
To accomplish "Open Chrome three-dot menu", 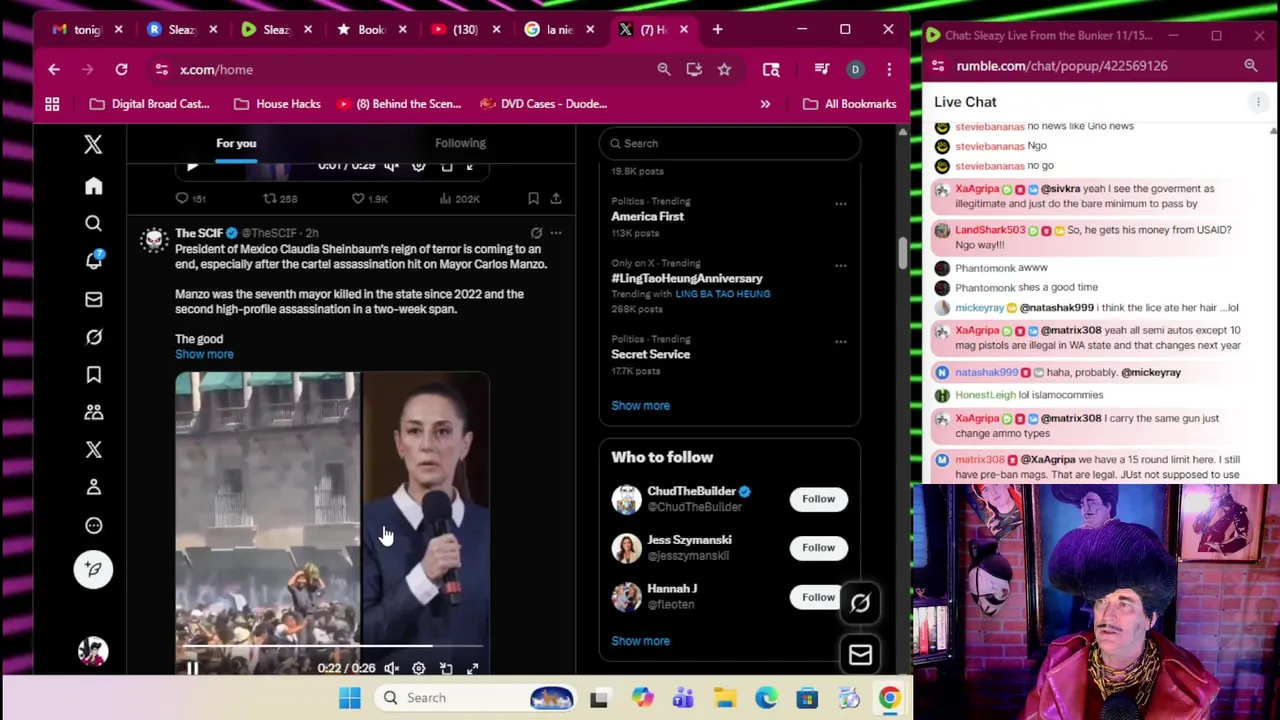I will (889, 69).
